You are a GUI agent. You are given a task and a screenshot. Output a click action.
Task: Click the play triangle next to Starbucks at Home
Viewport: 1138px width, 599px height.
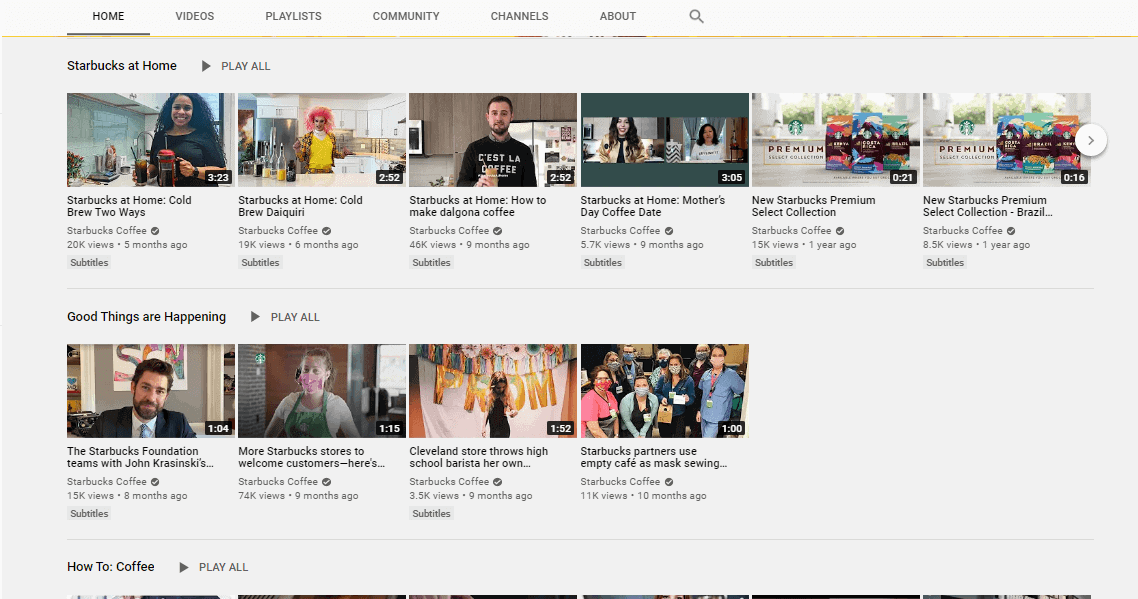[x=207, y=66]
